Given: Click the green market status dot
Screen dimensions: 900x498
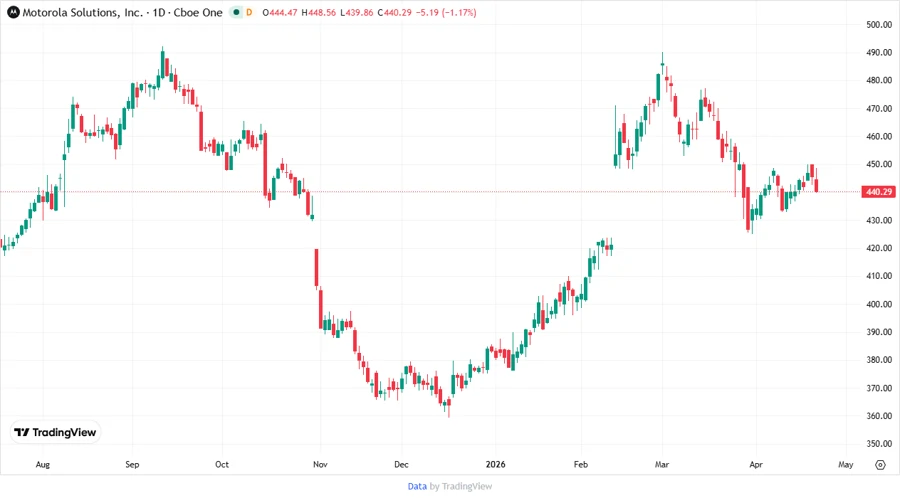Looking at the screenshot, I should pyautogui.click(x=236, y=13).
